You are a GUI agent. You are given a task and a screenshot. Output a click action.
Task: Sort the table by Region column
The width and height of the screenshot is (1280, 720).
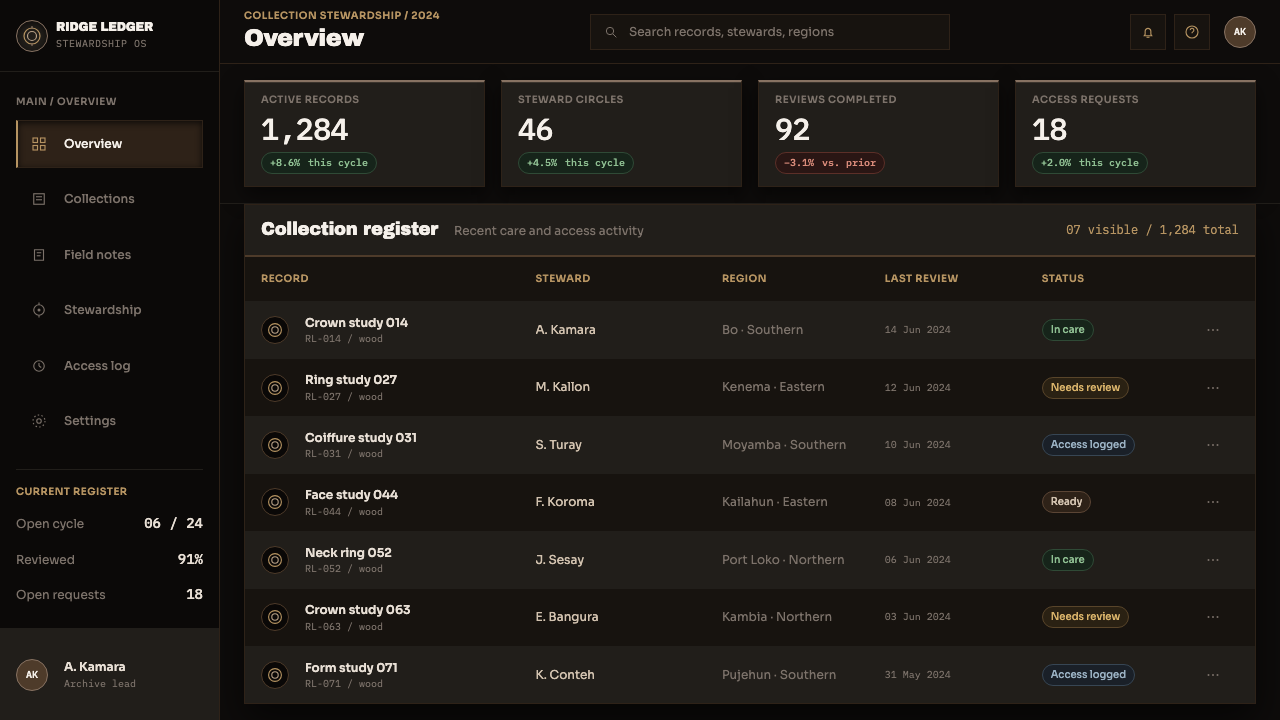tap(744, 278)
